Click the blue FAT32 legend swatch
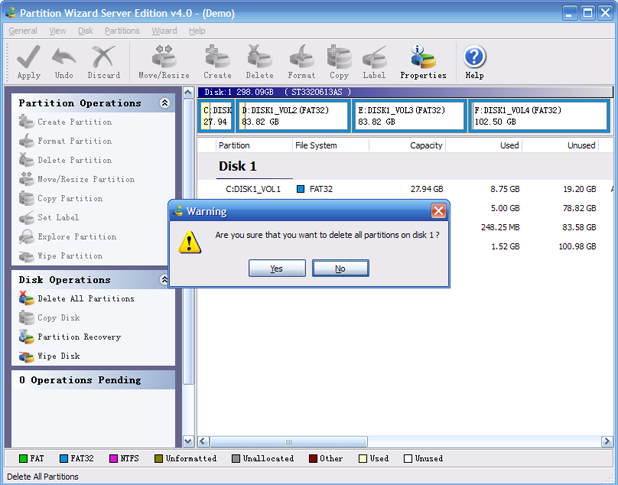Image resolution: width=618 pixels, height=485 pixels. (64, 459)
